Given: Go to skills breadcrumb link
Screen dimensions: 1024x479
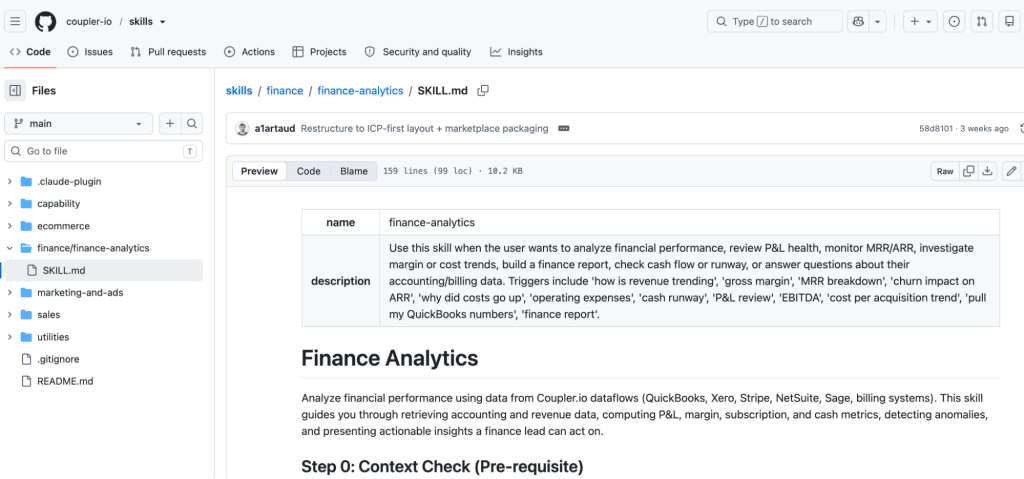Looking at the screenshot, I should click(x=239, y=91).
